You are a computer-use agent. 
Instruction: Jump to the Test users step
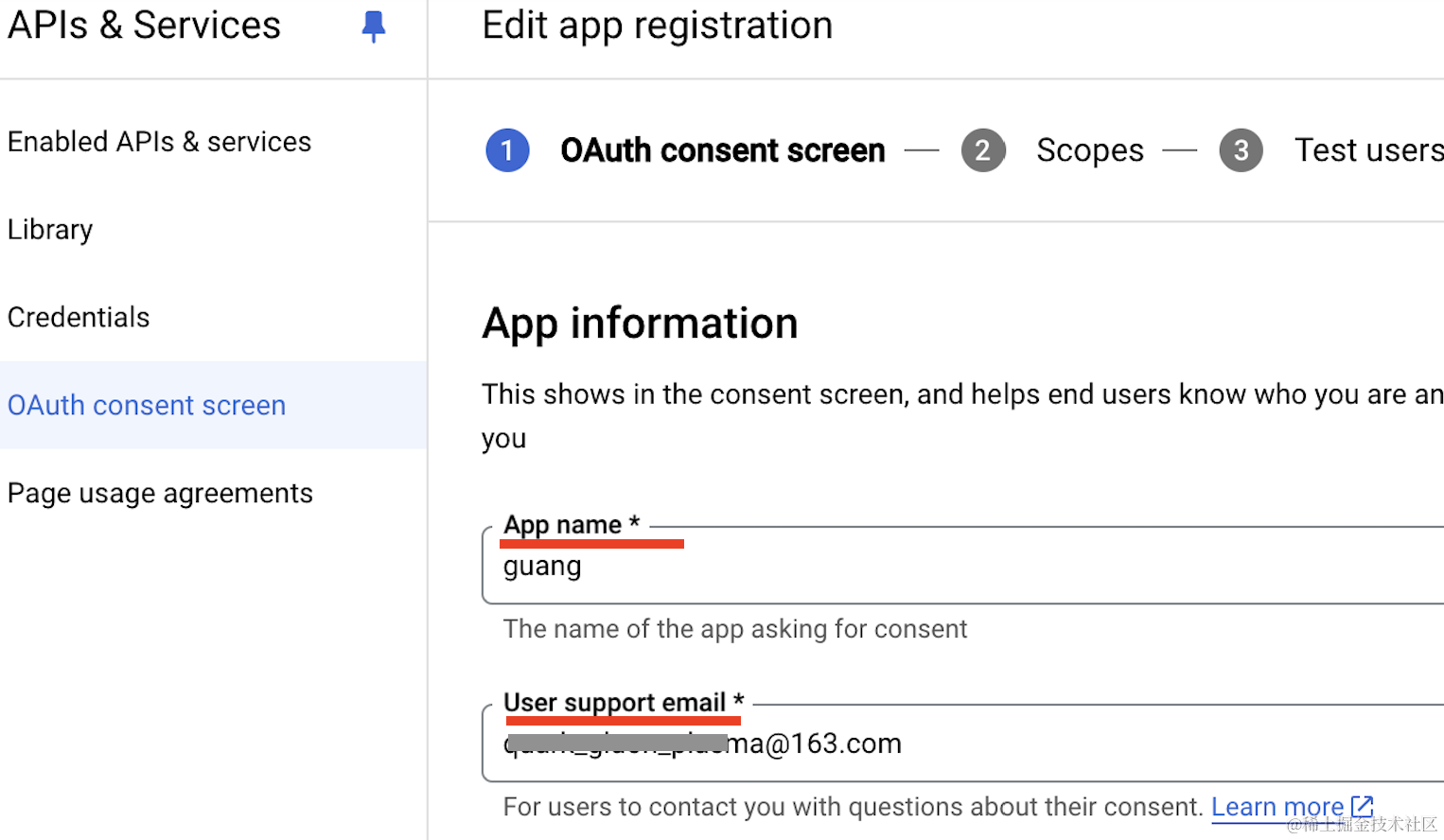click(1367, 150)
